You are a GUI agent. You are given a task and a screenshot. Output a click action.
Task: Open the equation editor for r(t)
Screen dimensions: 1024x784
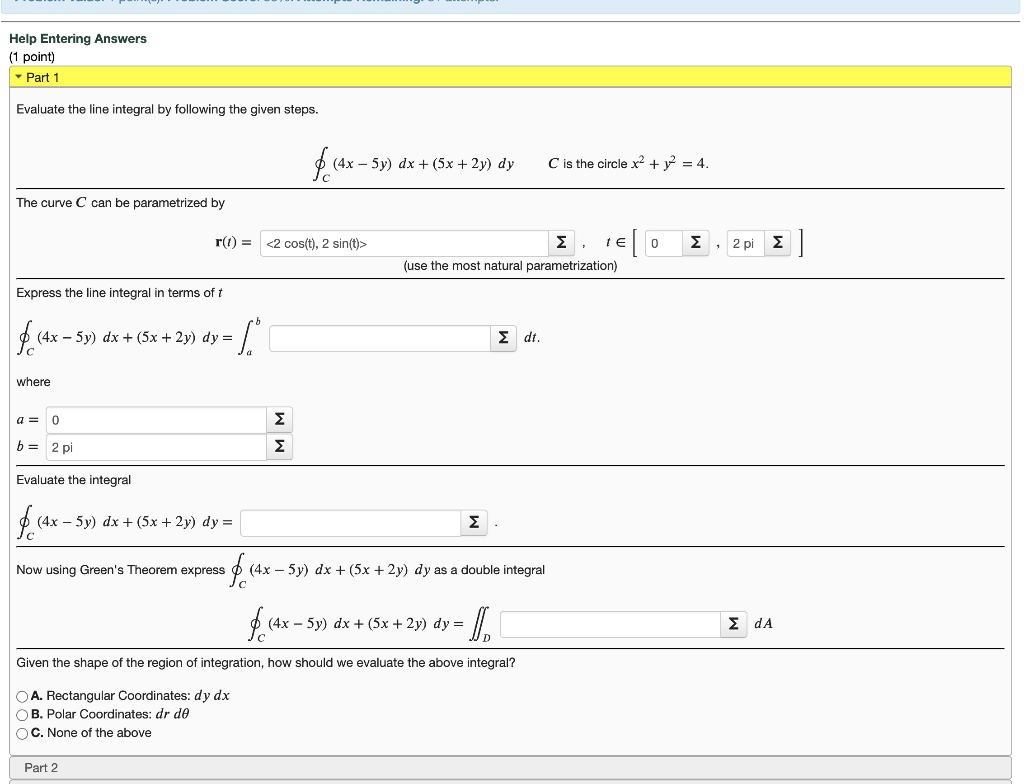click(561, 242)
